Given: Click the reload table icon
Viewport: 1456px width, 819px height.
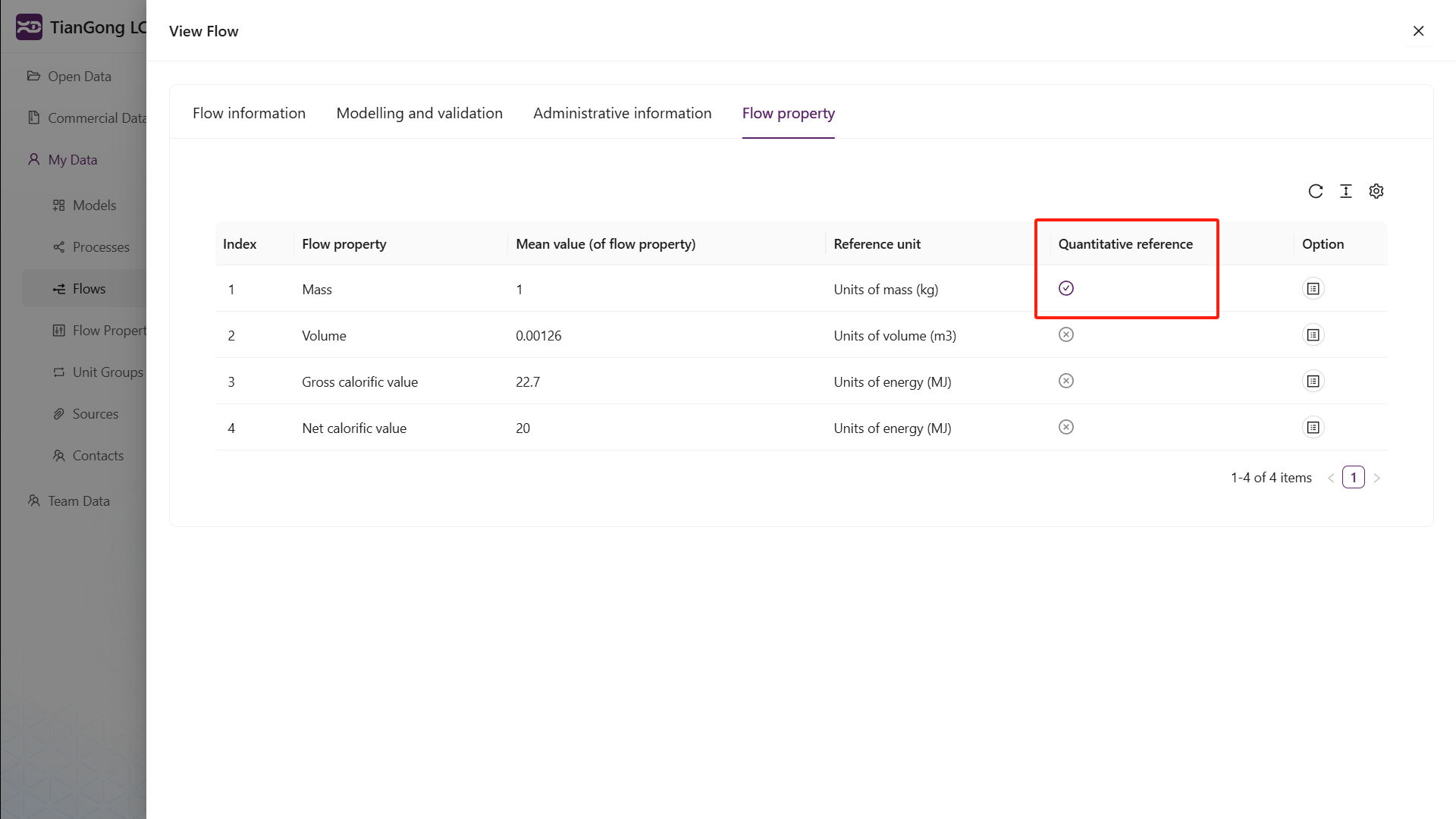Looking at the screenshot, I should (x=1315, y=191).
